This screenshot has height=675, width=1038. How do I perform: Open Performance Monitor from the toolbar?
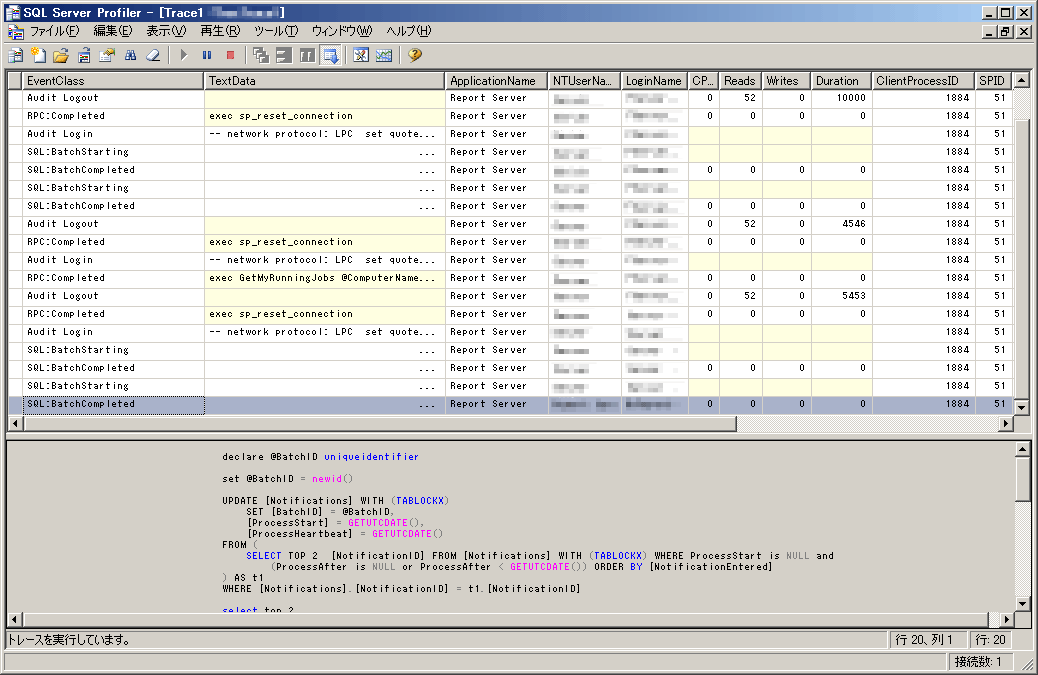[384, 56]
